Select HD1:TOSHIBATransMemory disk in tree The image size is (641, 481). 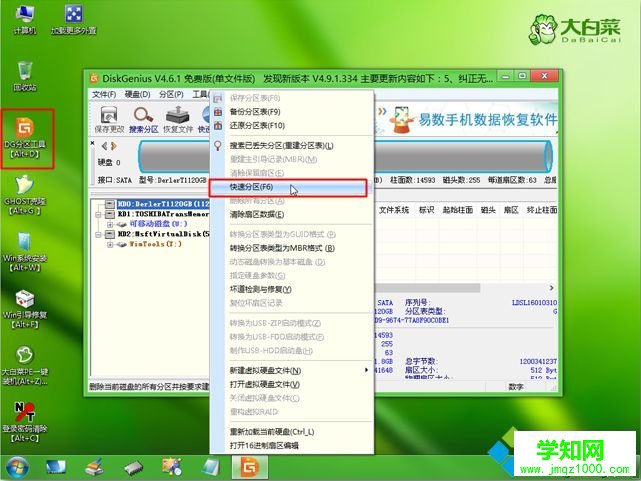point(163,214)
